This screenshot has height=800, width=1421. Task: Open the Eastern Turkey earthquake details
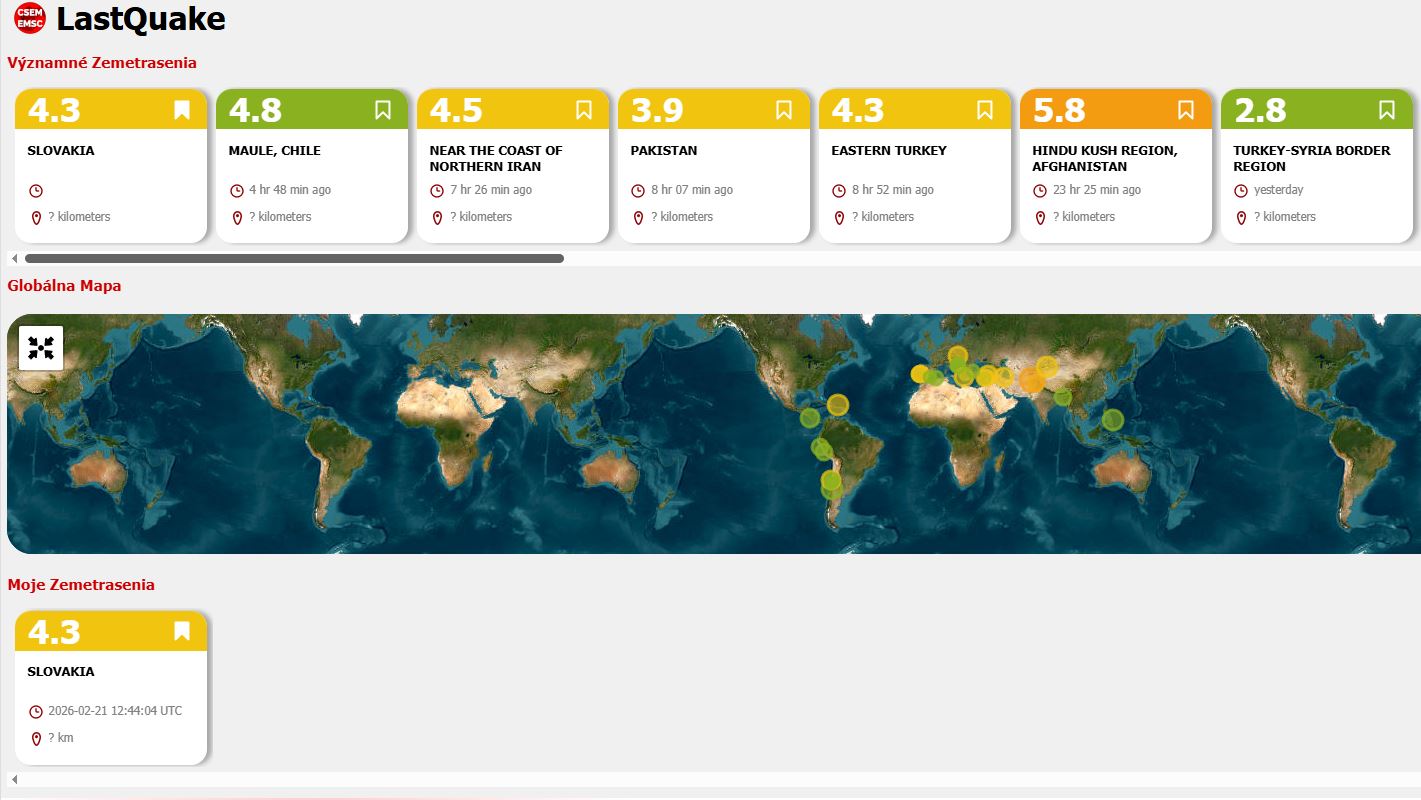click(x=914, y=180)
